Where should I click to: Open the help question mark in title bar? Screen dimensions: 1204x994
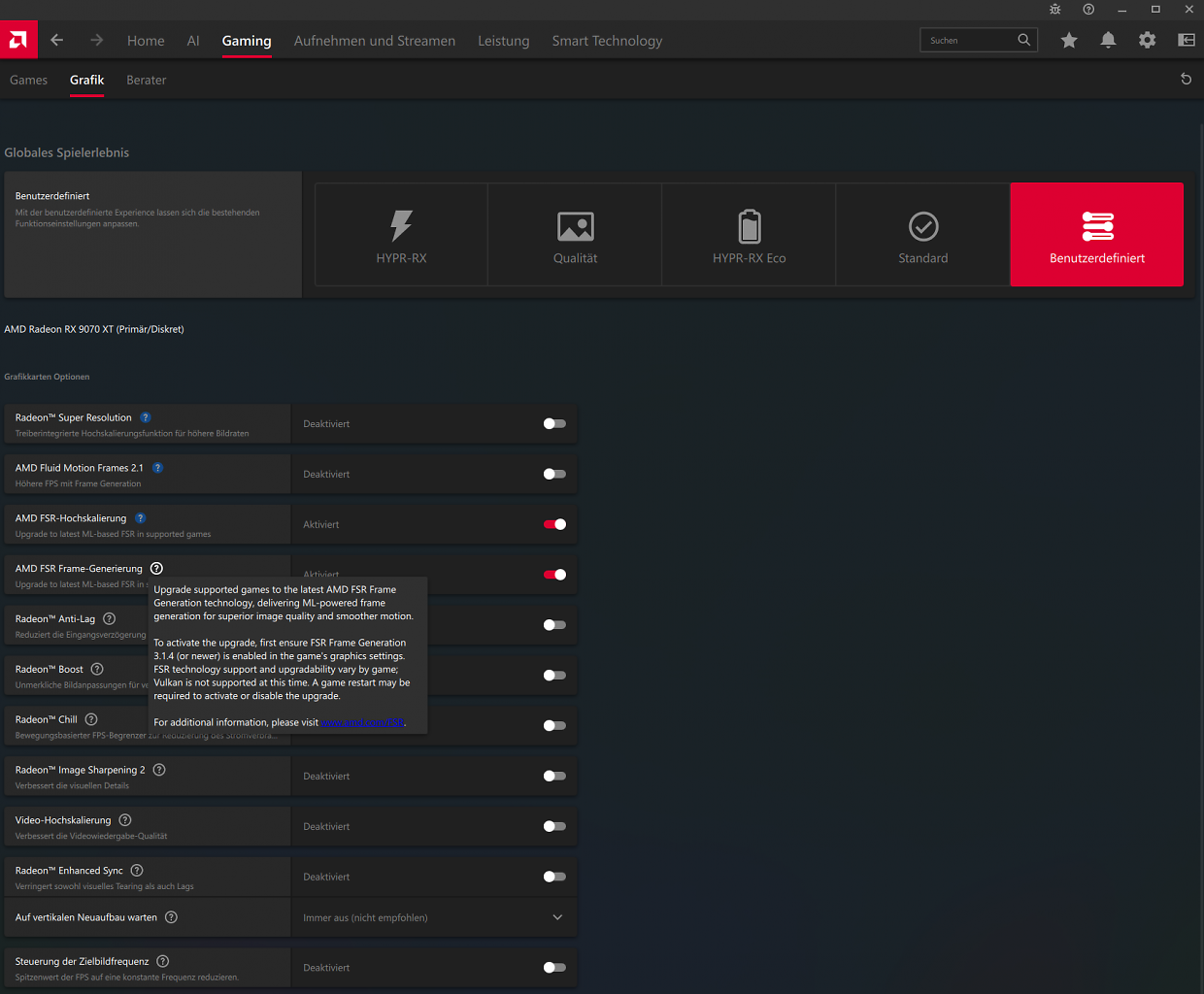[1088, 9]
